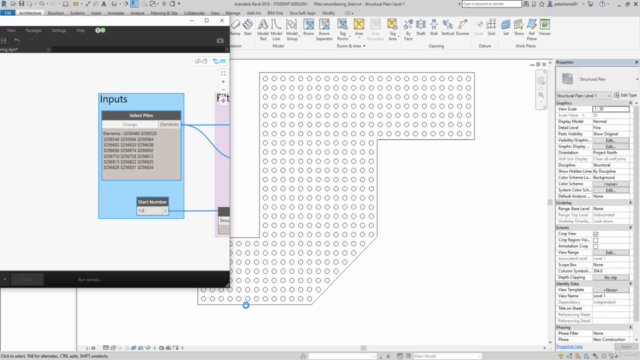Image resolution: width=640 pixels, height=360 pixels.
Task: Collapse the Extents properties section
Action: (x=630, y=228)
